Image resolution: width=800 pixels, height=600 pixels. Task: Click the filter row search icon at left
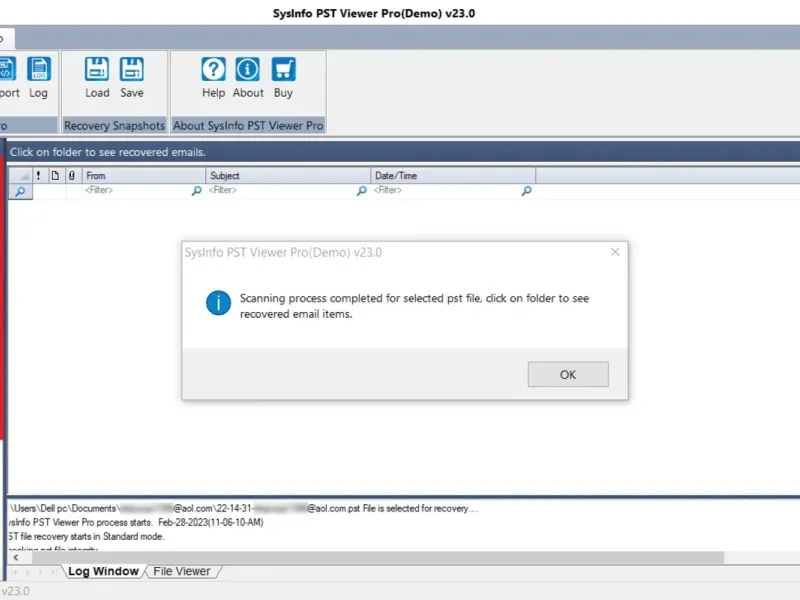click(20, 192)
